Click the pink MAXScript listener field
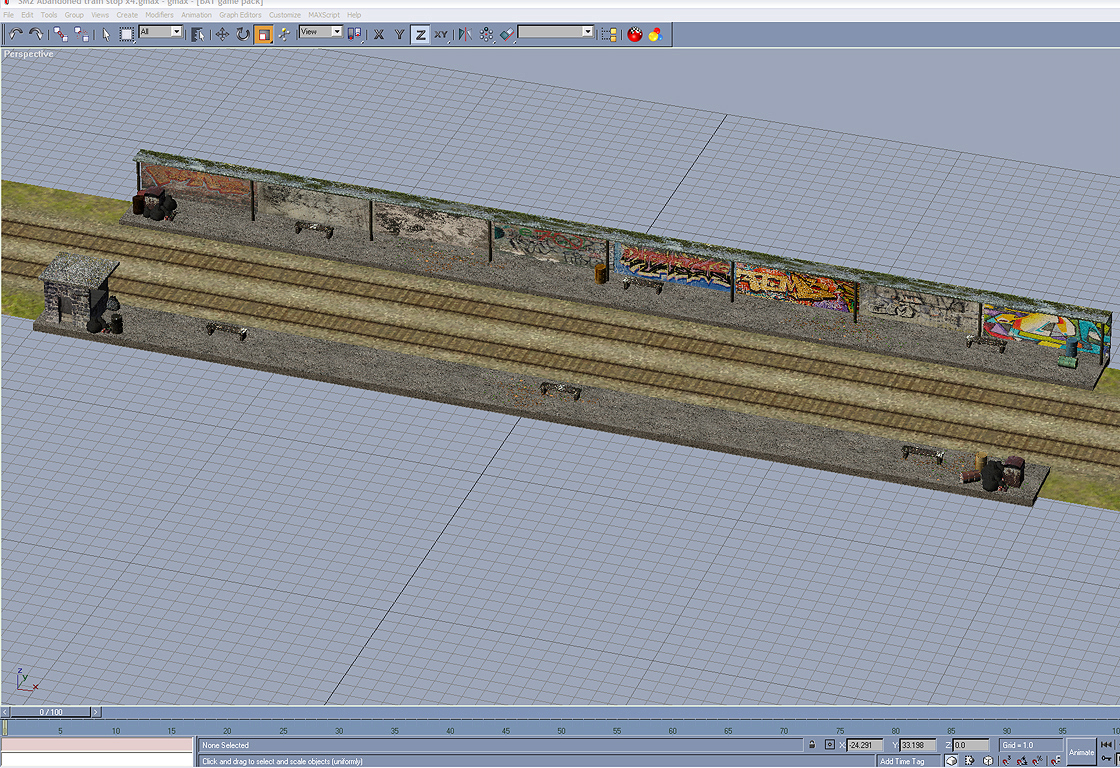The width and height of the screenshot is (1120, 768). pos(97,744)
